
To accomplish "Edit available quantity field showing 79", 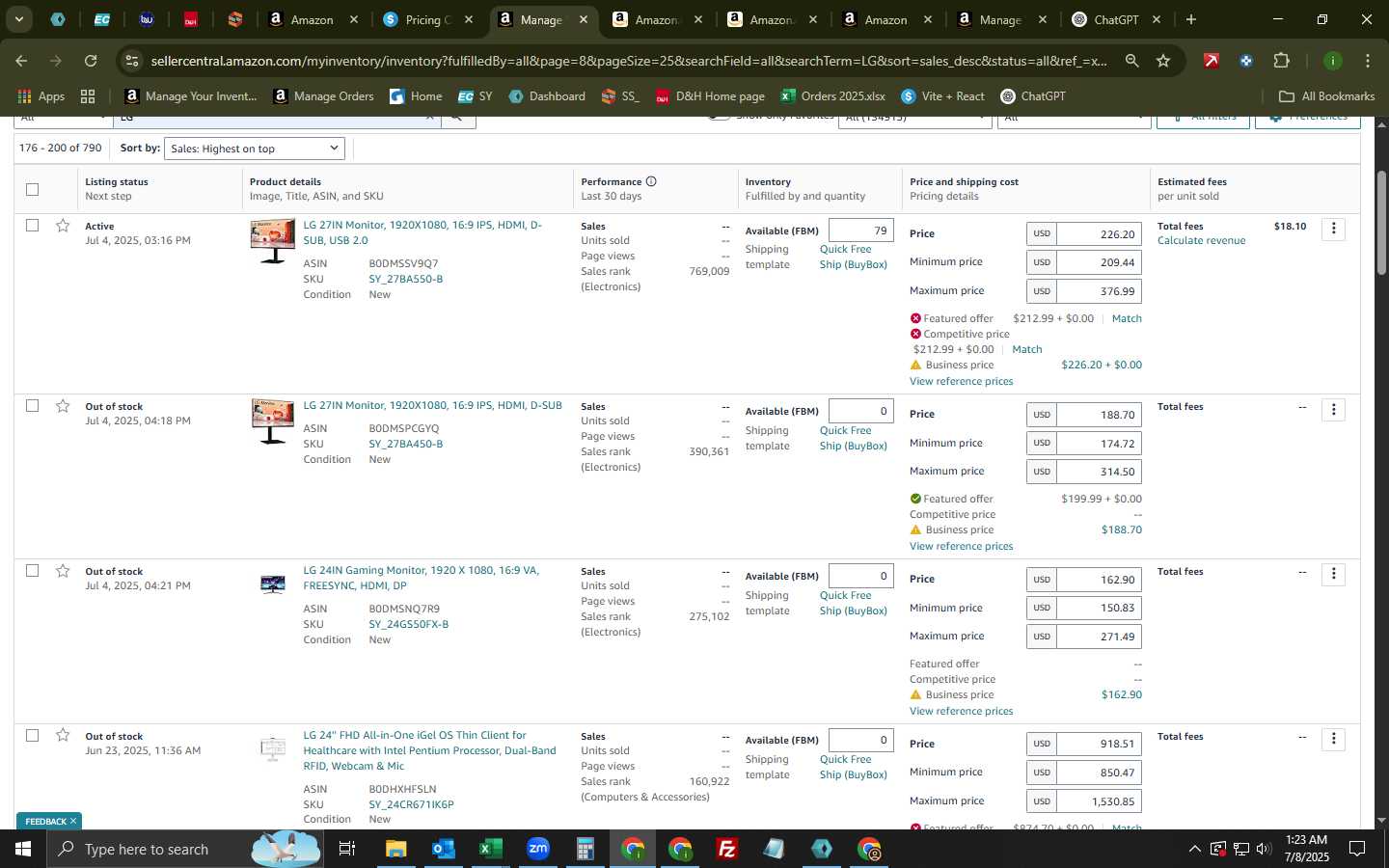I will (860, 231).
